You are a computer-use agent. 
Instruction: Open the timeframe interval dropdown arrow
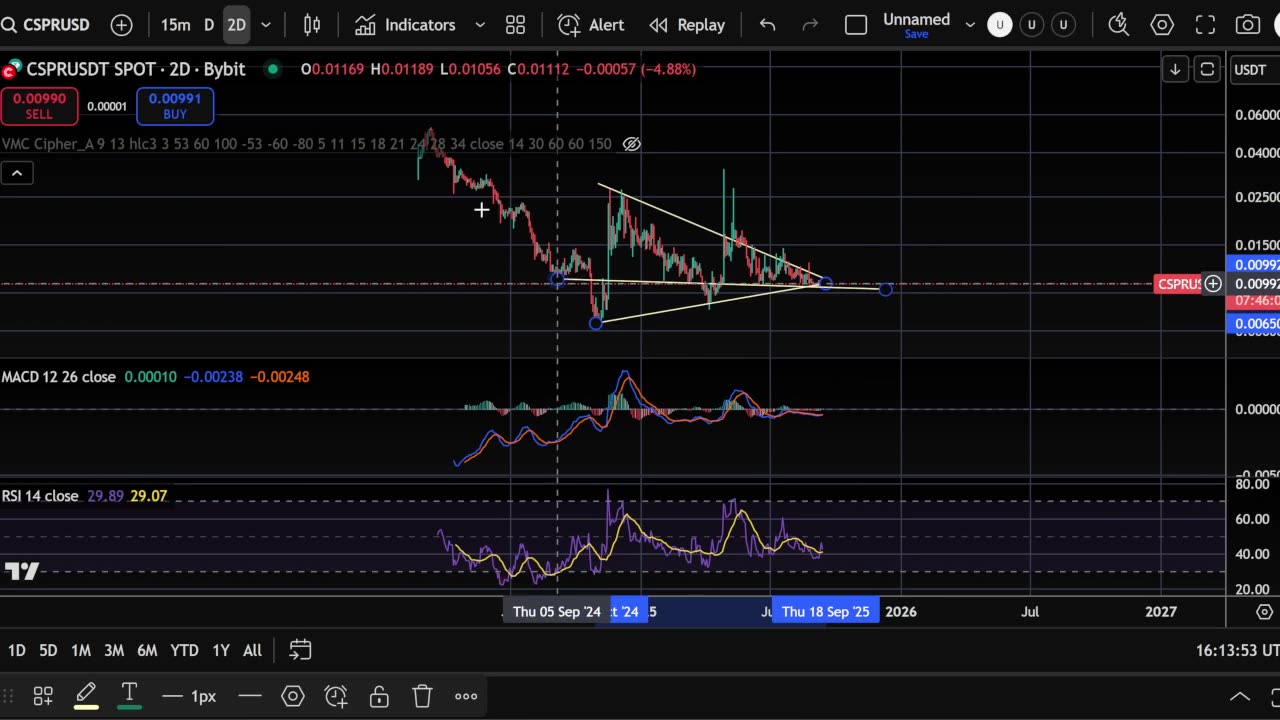coord(266,25)
